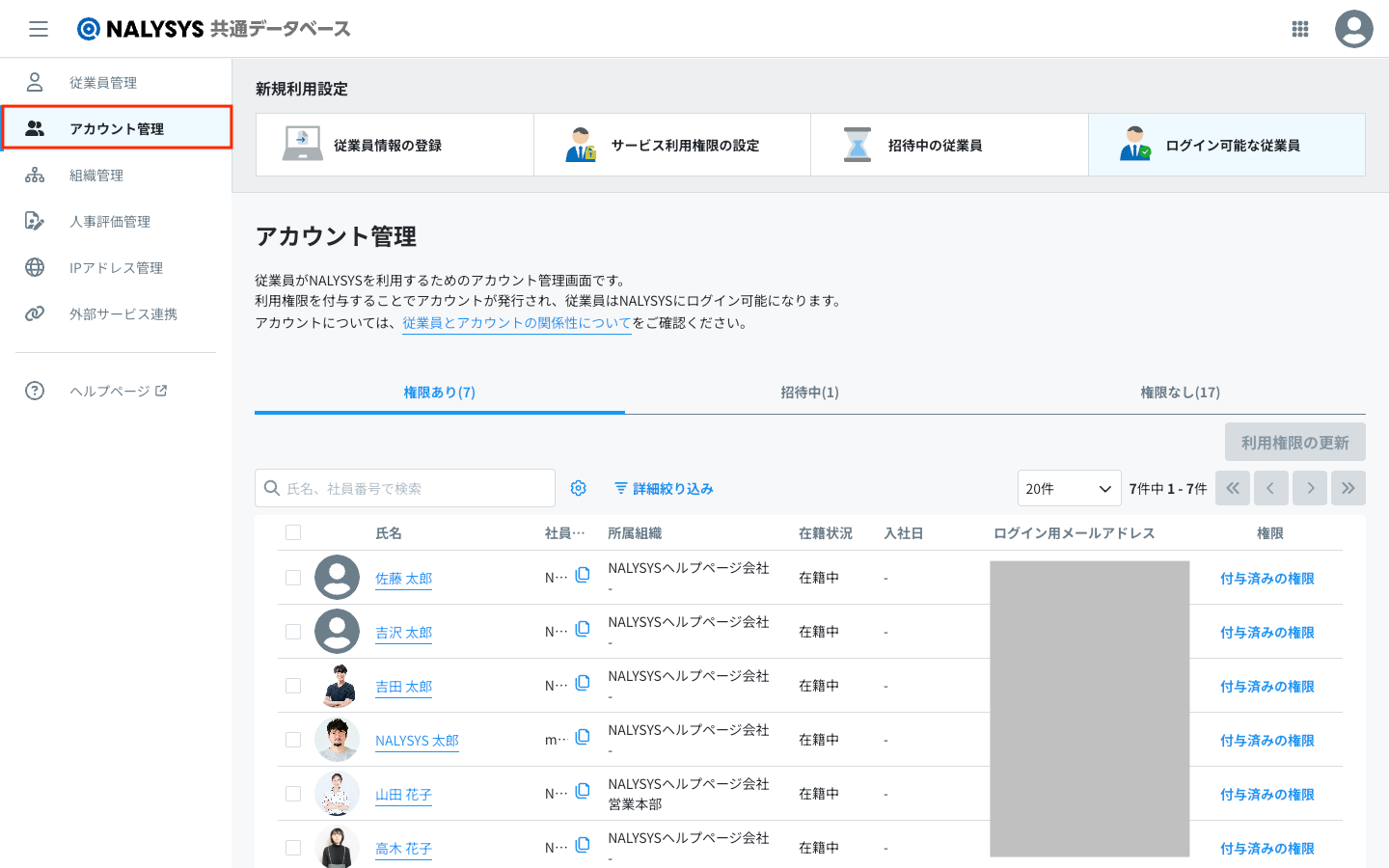Screen dimensions: 1389x868
Task: Open 付与済みの権限 for 吉田 太郎
Action: pyautogui.click(x=1266, y=687)
